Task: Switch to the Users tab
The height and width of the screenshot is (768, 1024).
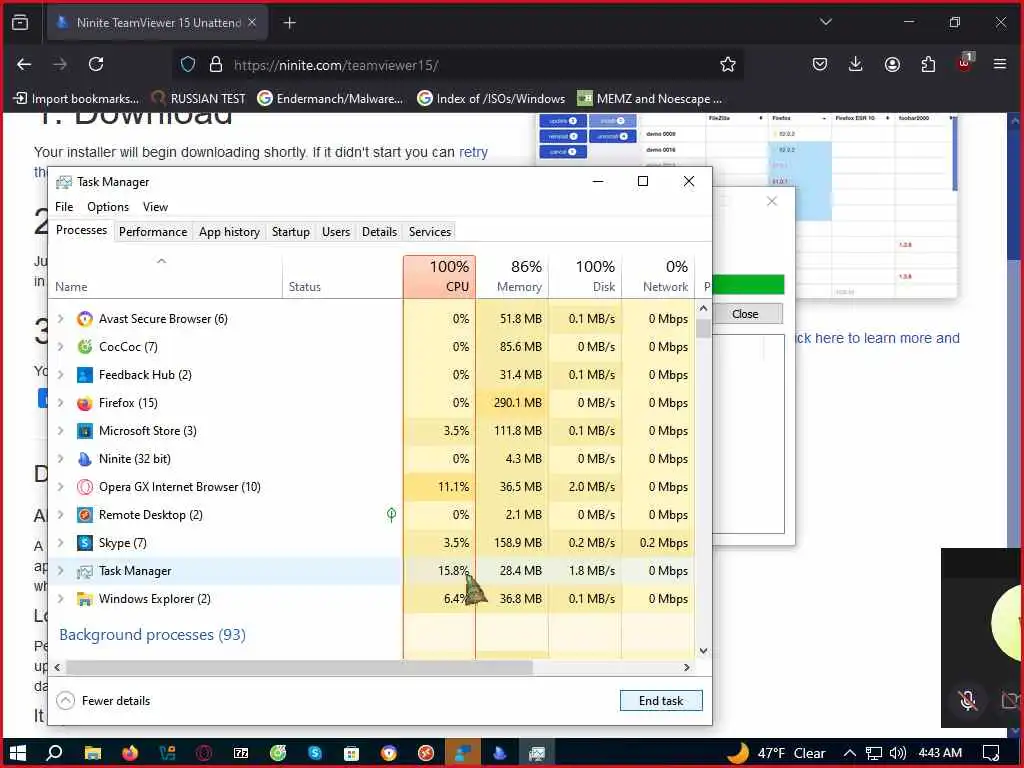Action: [x=336, y=232]
